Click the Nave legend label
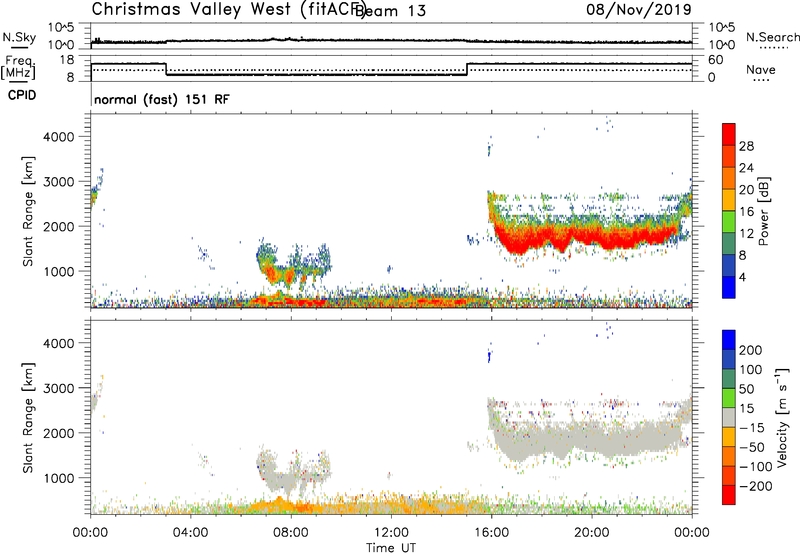Viewport: 800px width, 554px height. click(760, 69)
